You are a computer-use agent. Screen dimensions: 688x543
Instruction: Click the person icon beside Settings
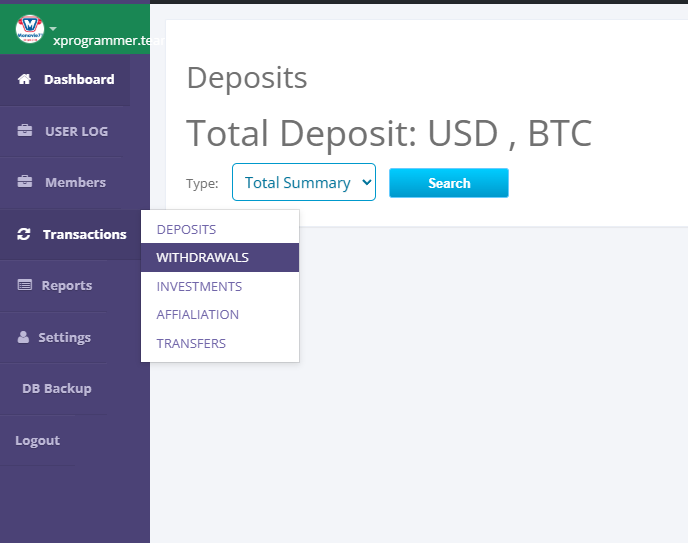24,338
